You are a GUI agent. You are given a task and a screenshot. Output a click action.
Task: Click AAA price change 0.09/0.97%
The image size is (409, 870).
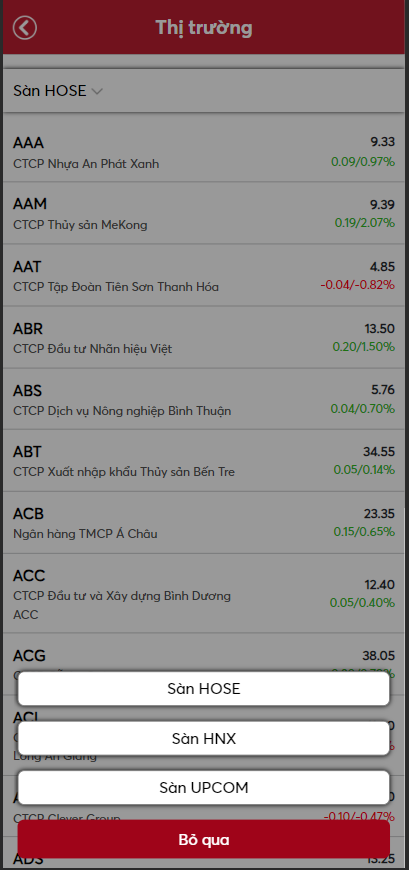pos(363,162)
